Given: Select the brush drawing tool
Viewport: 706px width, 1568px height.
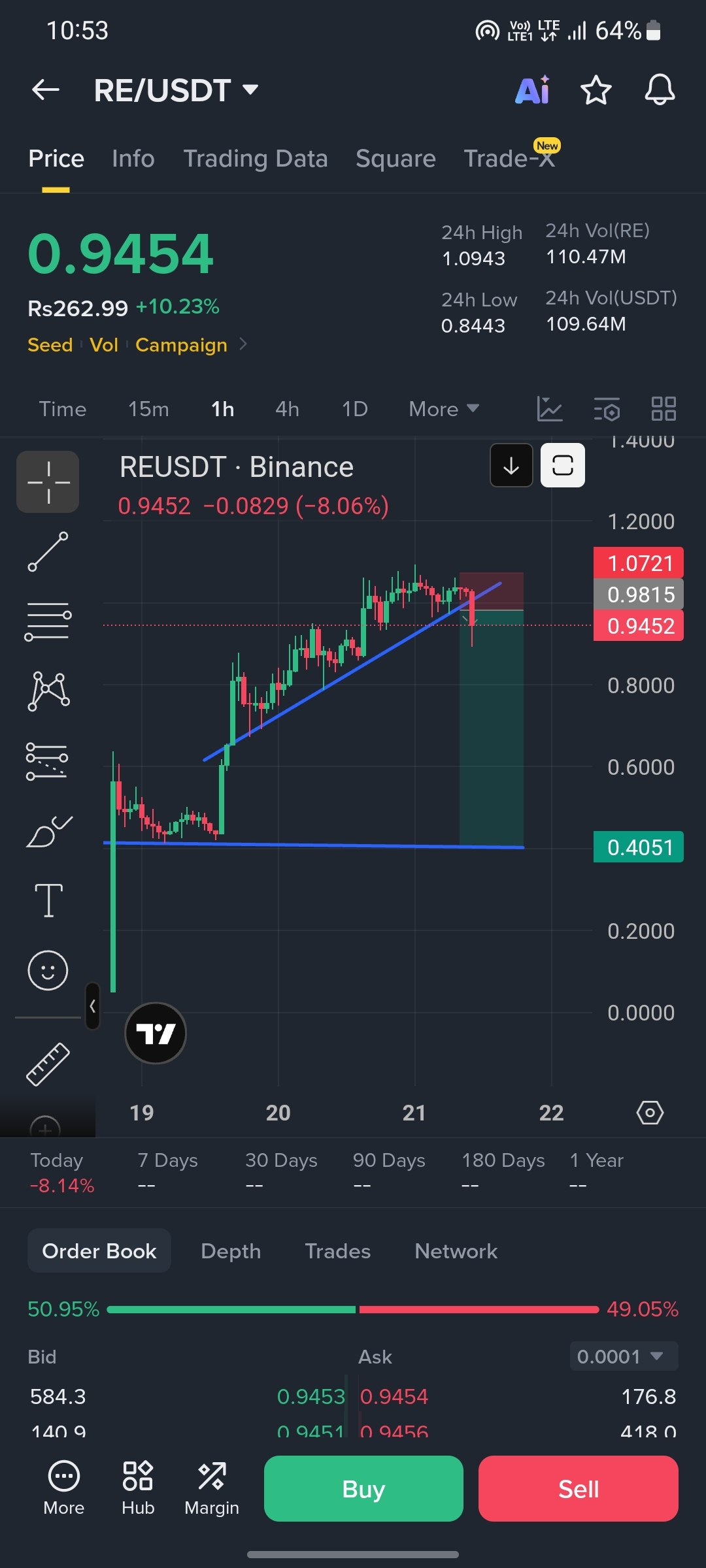Looking at the screenshot, I should point(48,831).
